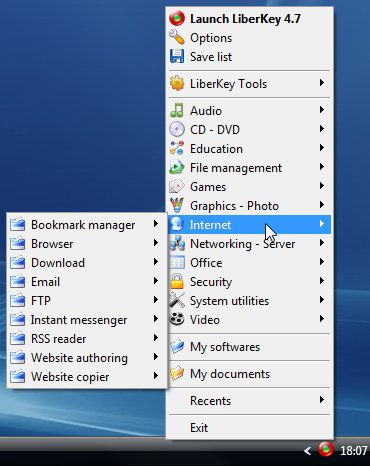Click the film reel Video icon
The height and width of the screenshot is (466, 370).
click(177, 319)
